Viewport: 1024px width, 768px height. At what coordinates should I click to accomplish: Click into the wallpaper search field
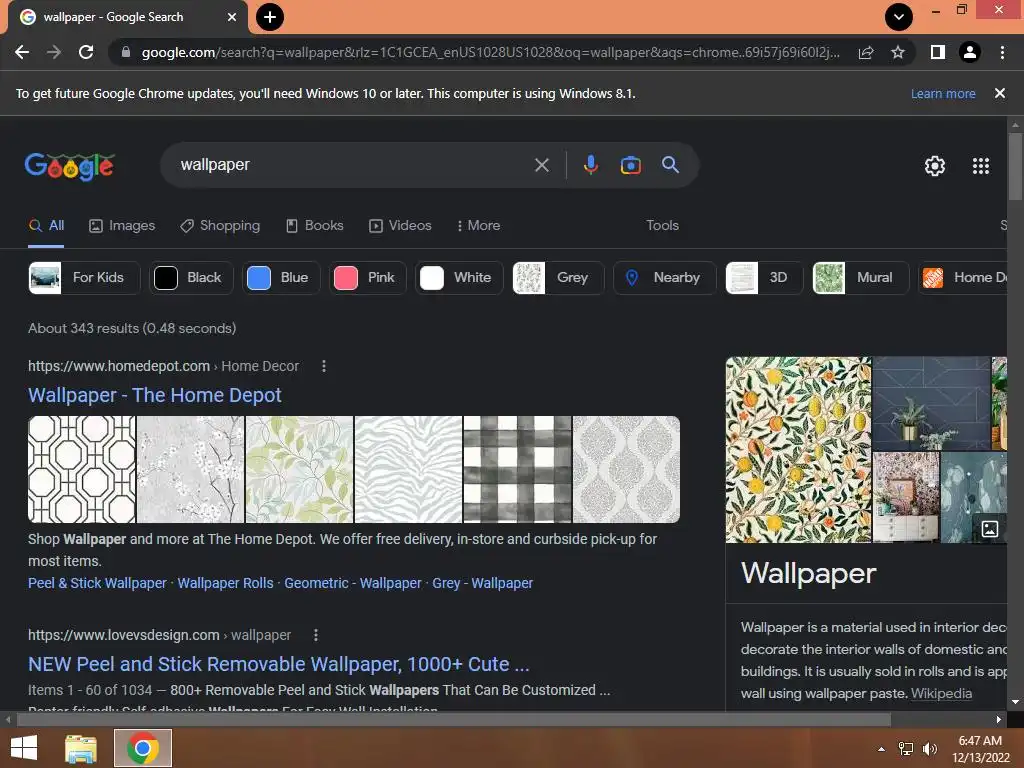(353, 165)
